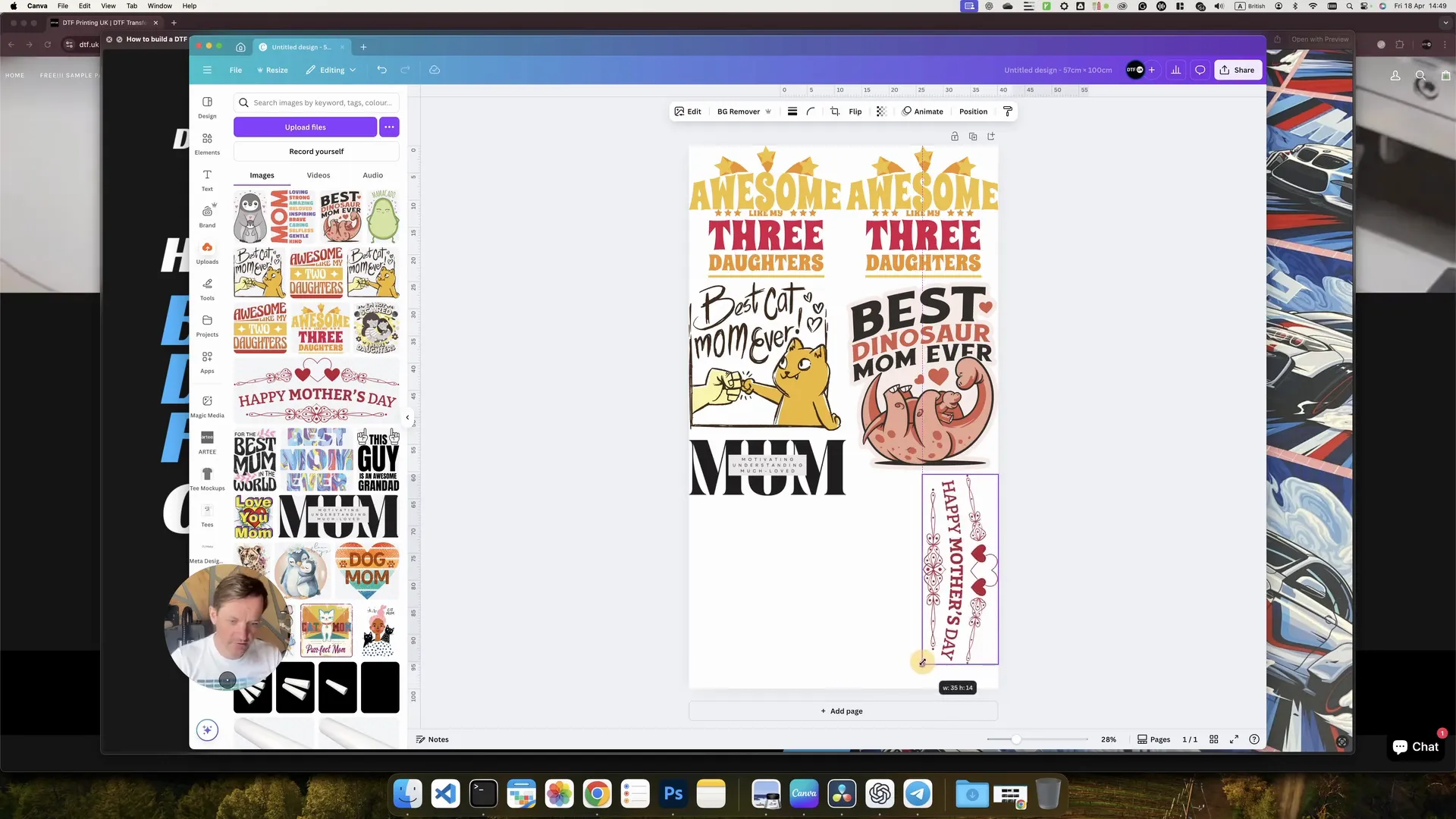
Task: Open the BG Remover tool
Action: (x=744, y=111)
